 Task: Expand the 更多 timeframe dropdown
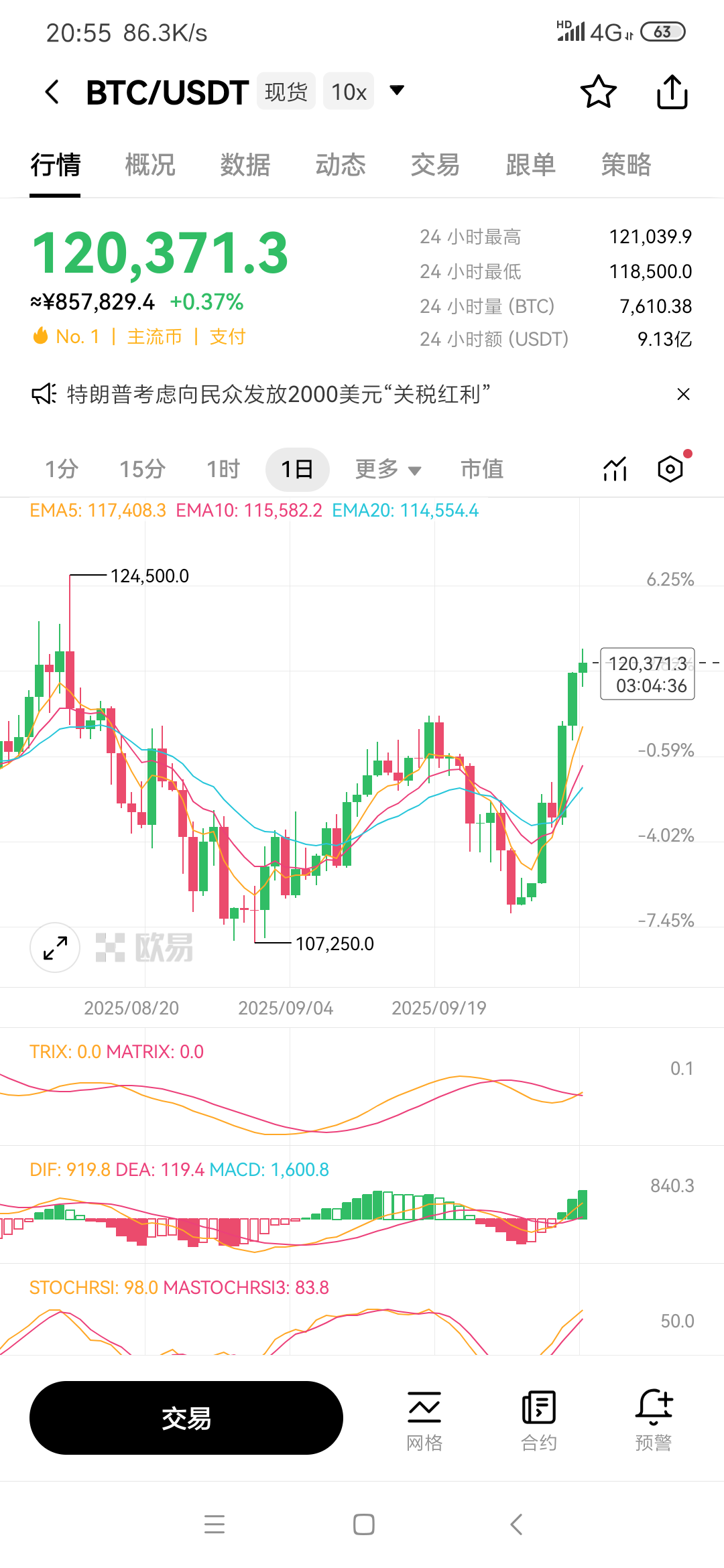pos(389,470)
